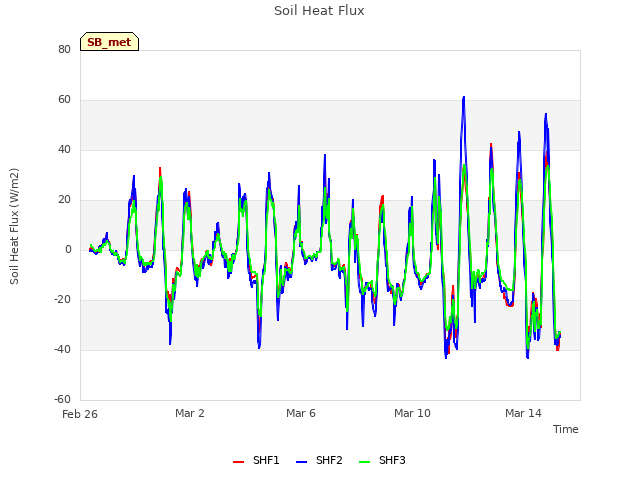Toggle the SHF3 series legend entry
The height and width of the screenshot is (480, 640).
coord(382,460)
